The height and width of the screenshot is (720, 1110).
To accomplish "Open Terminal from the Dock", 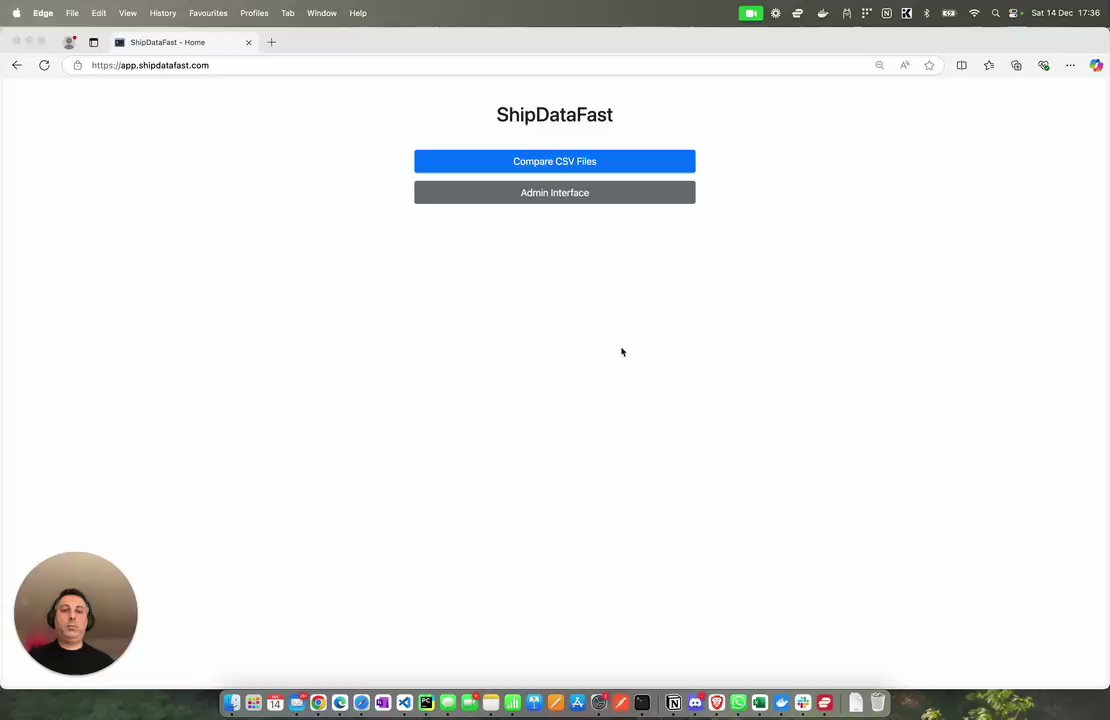I will (642, 702).
